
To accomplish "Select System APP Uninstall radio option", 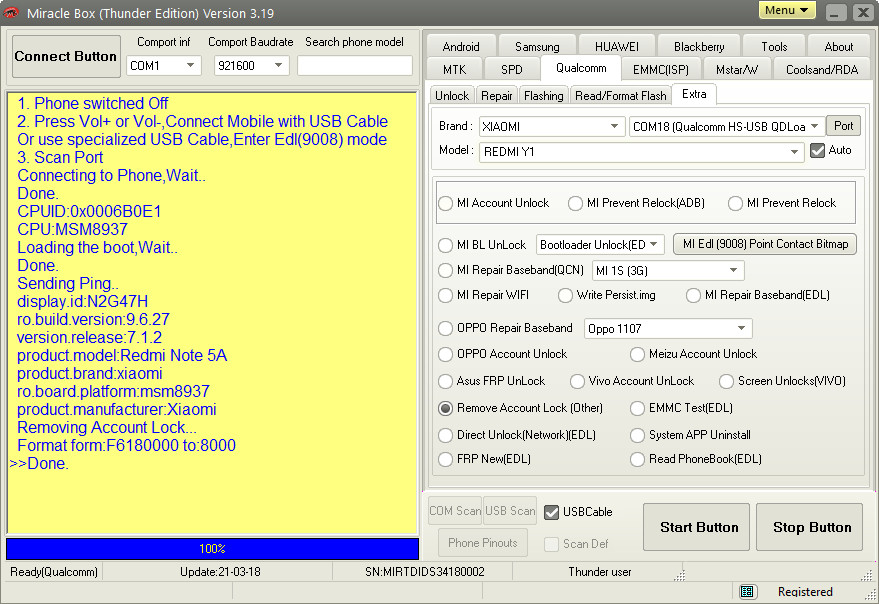I will (637, 435).
